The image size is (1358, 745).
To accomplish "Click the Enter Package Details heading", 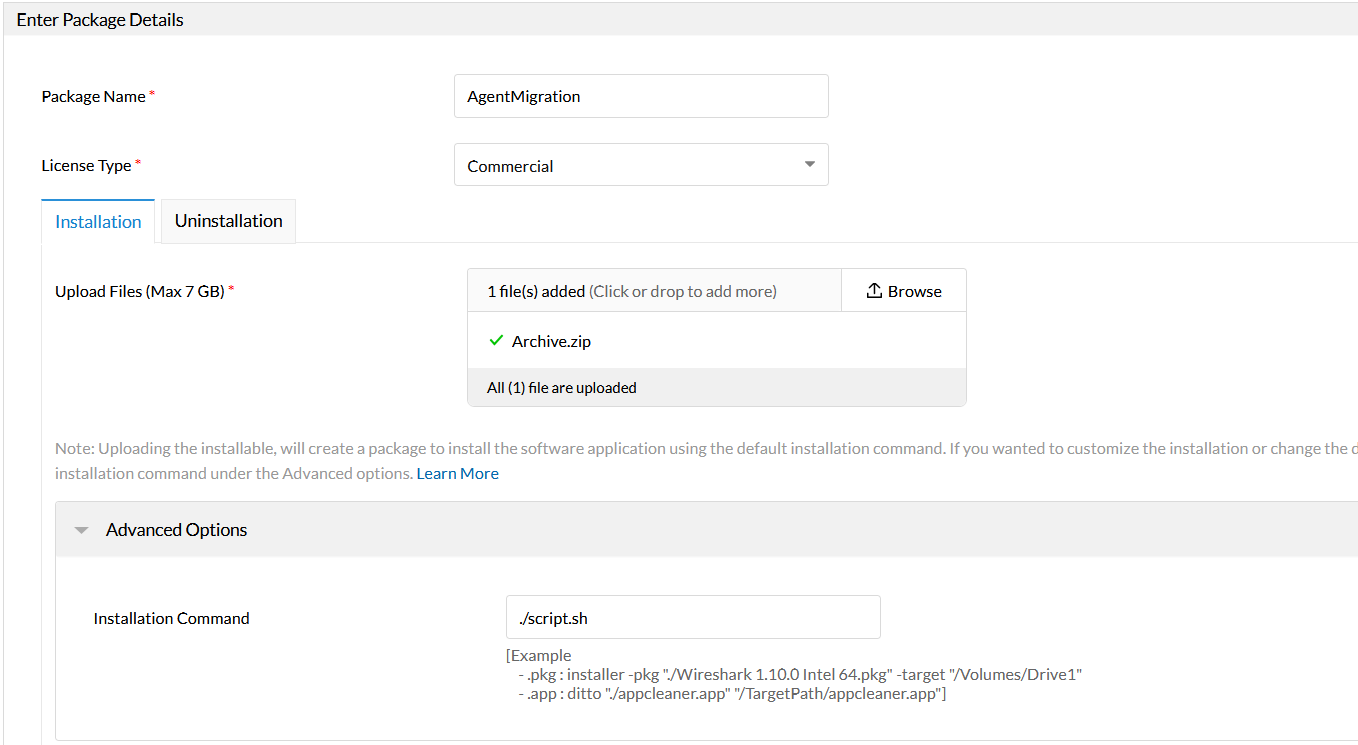I will tap(100, 20).
